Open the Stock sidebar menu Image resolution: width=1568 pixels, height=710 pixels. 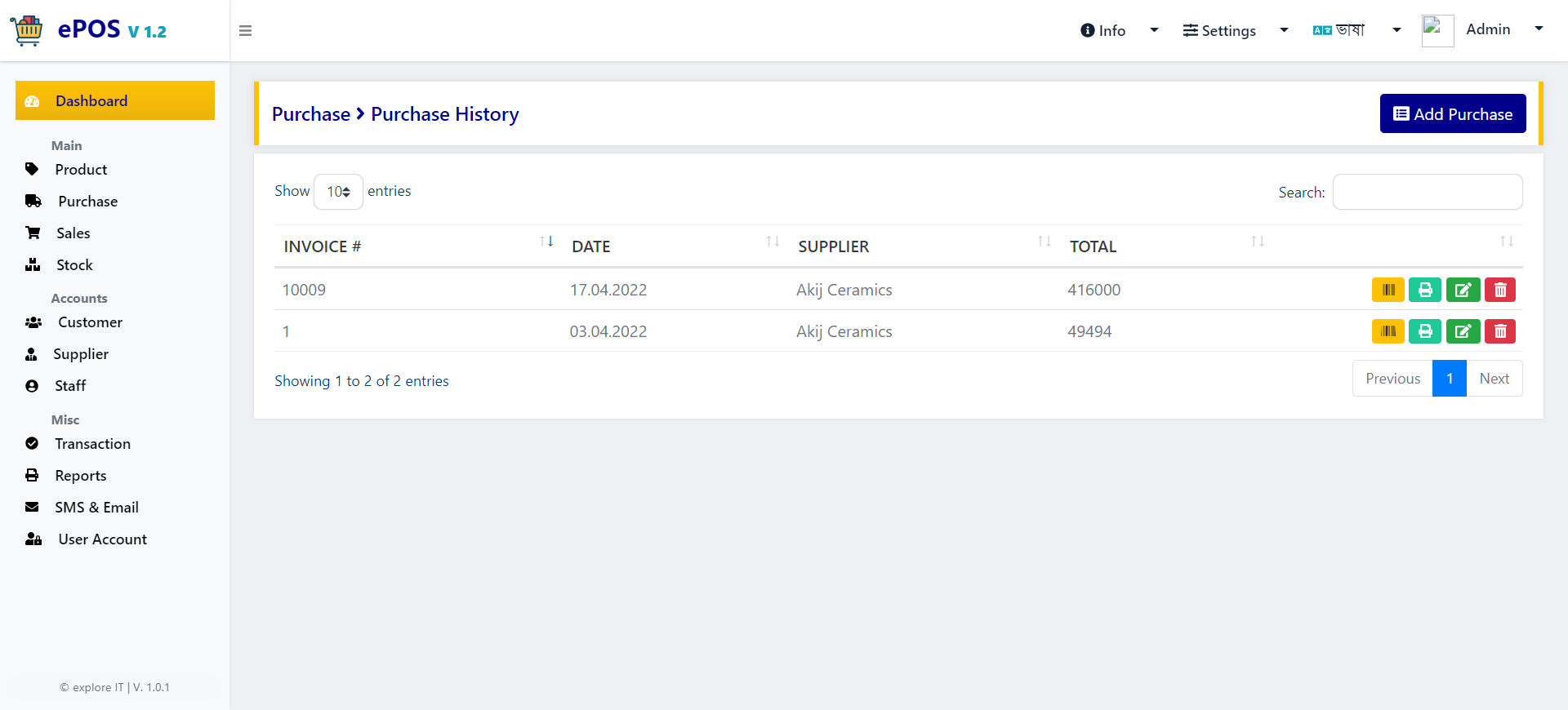click(74, 265)
